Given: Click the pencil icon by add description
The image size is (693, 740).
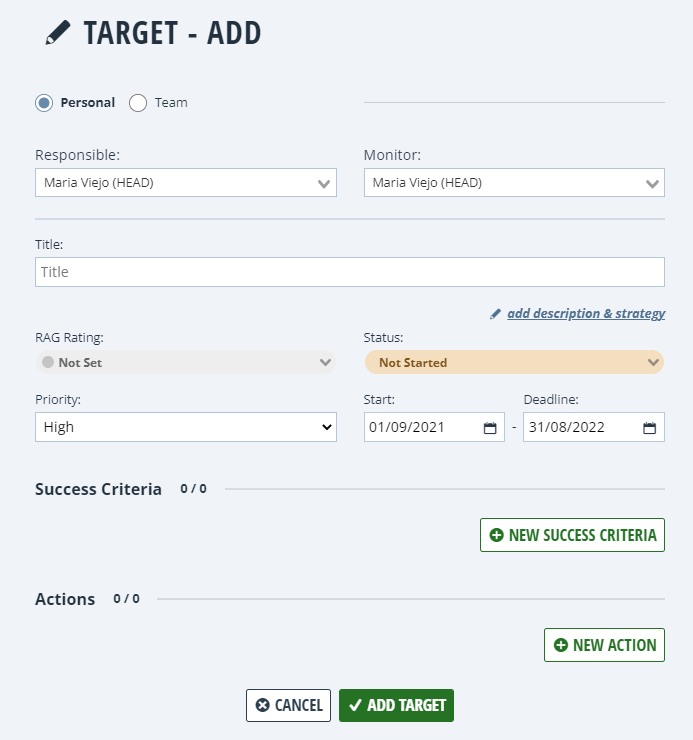Looking at the screenshot, I should coord(495,314).
